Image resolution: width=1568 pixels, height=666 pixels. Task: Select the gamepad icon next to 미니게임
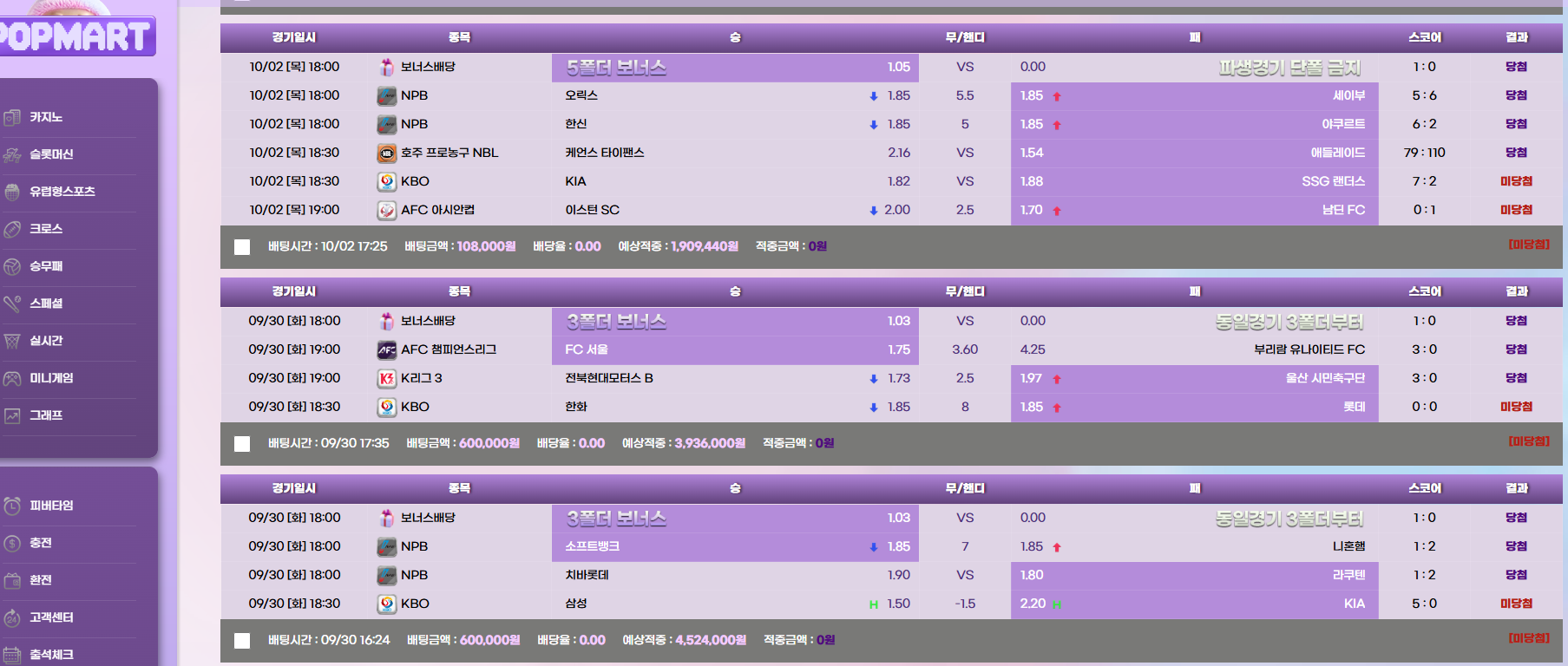click(12, 378)
